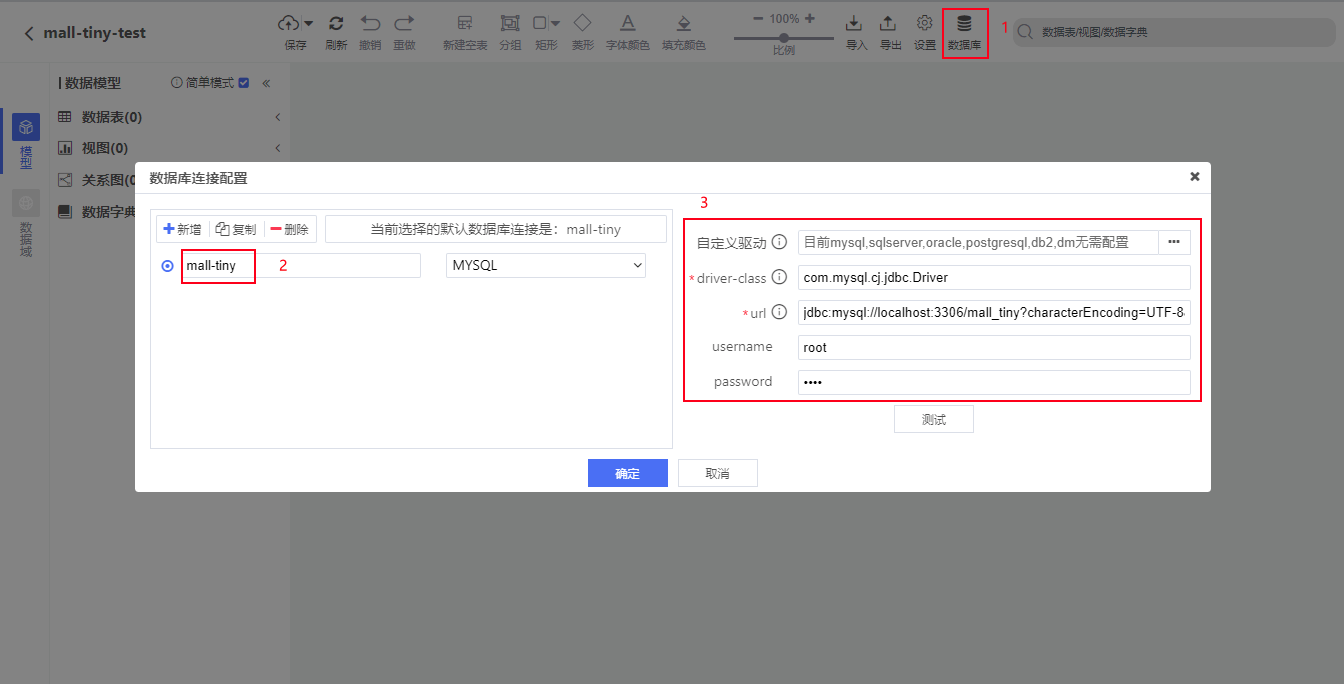Viewport: 1344px width, 684px height.
Task: Expand the Views 视图(0) arrow
Action: pos(277,148)
